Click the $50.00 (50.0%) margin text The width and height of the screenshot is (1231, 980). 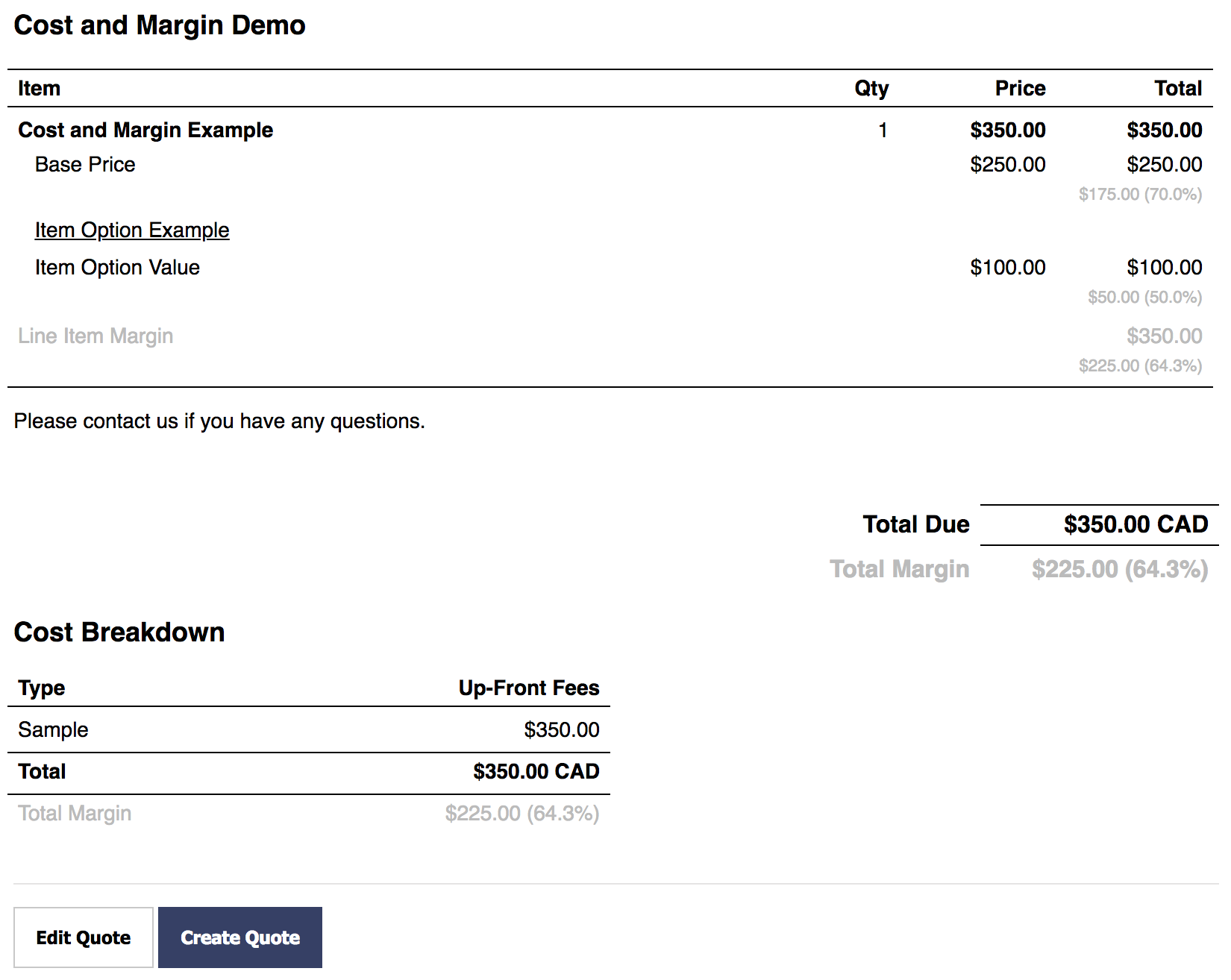(x=1144, y=297)
